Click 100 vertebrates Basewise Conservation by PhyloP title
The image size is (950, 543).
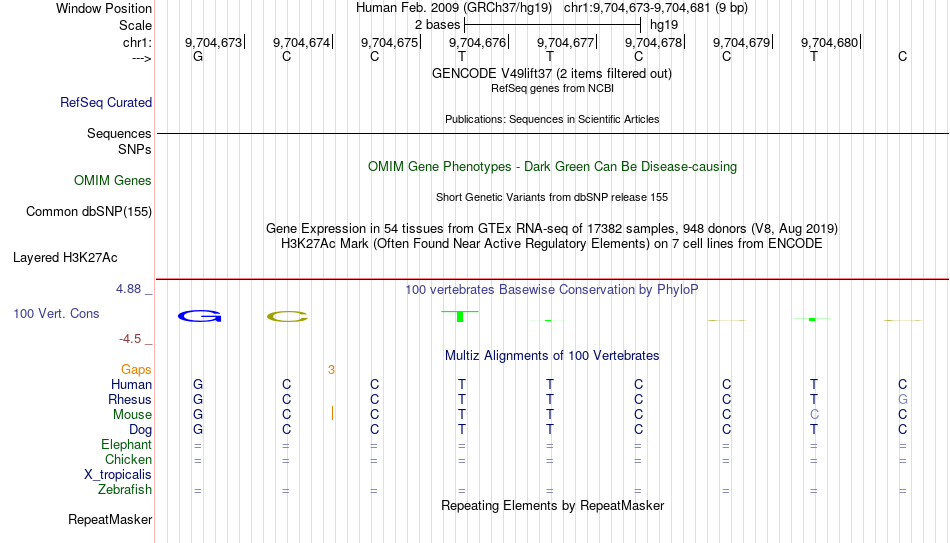pos(552,290)
